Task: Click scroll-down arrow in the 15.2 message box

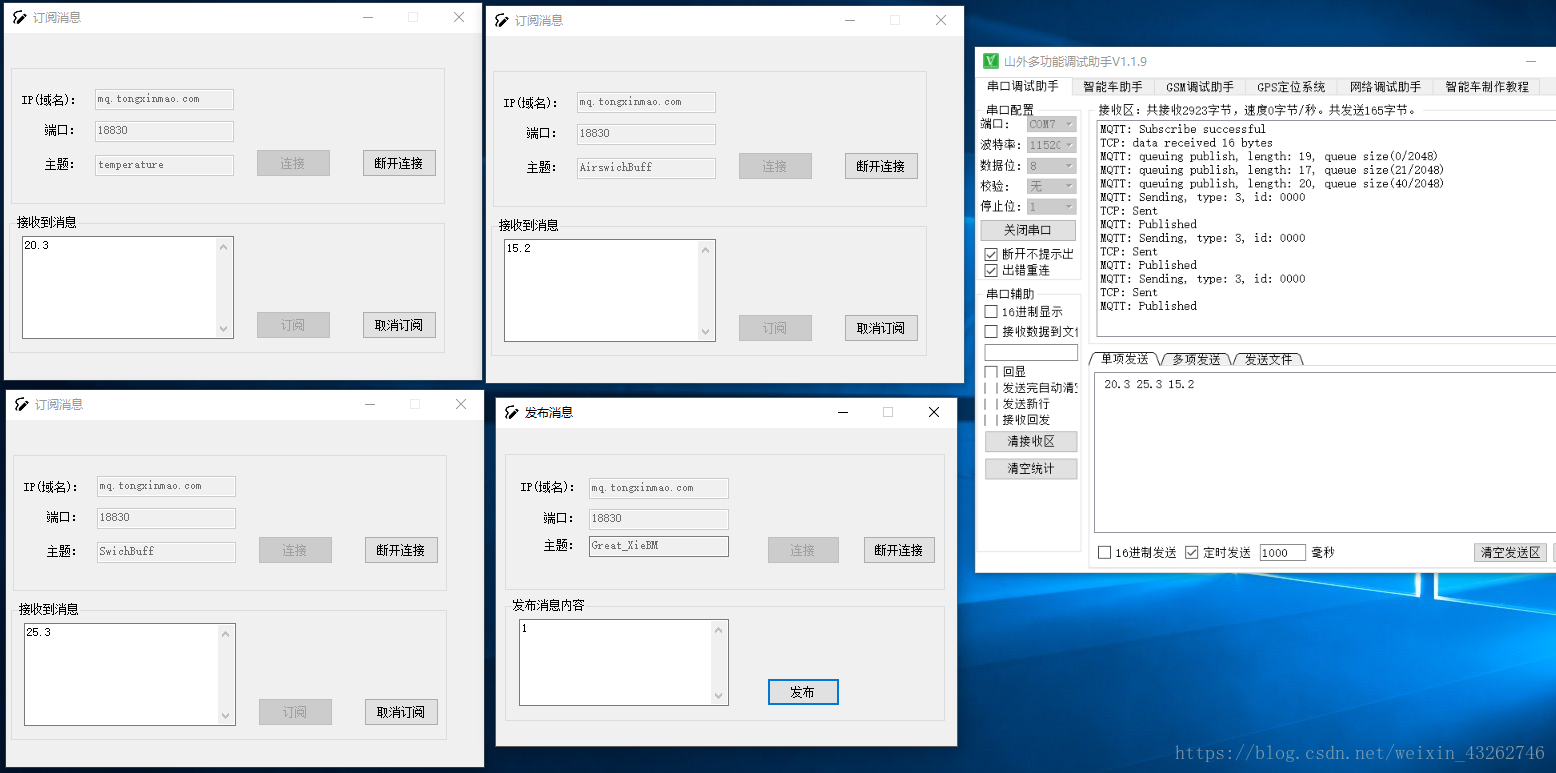Action: [x=706, y=332]
